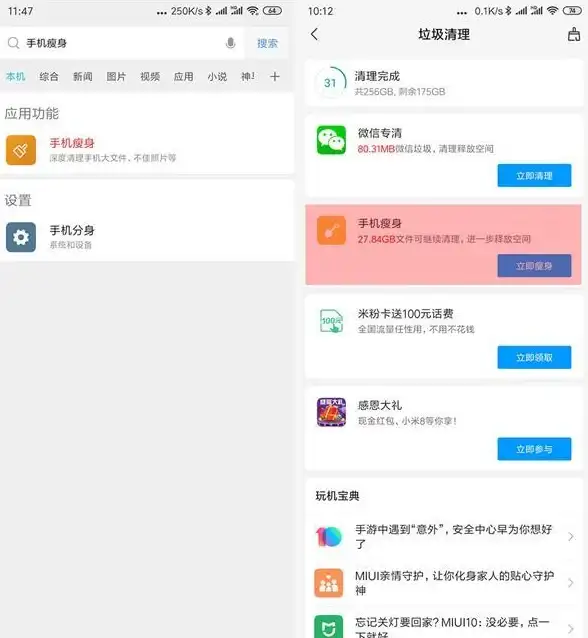This screenshot has height=638, width=588.
Task: Focus the 手机瘦身 search input field
Action: [x=122, y=43]
